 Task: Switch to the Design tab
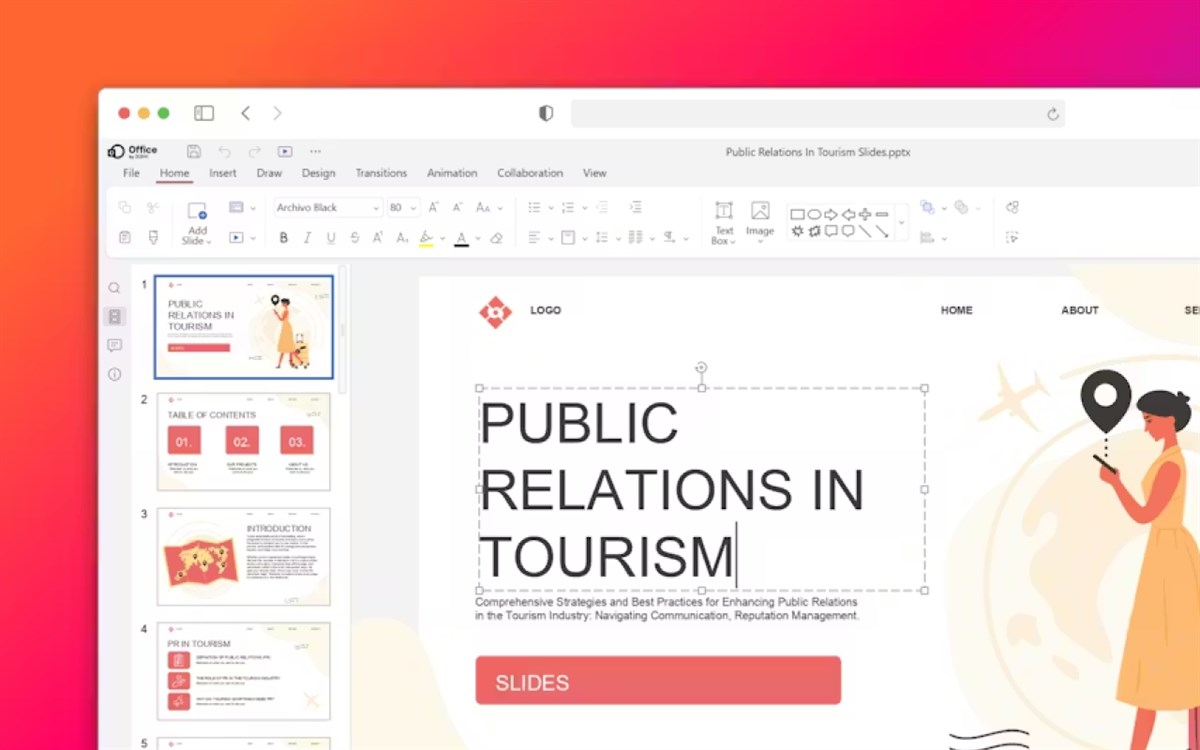pyautogui.click(x=318, y=173)
